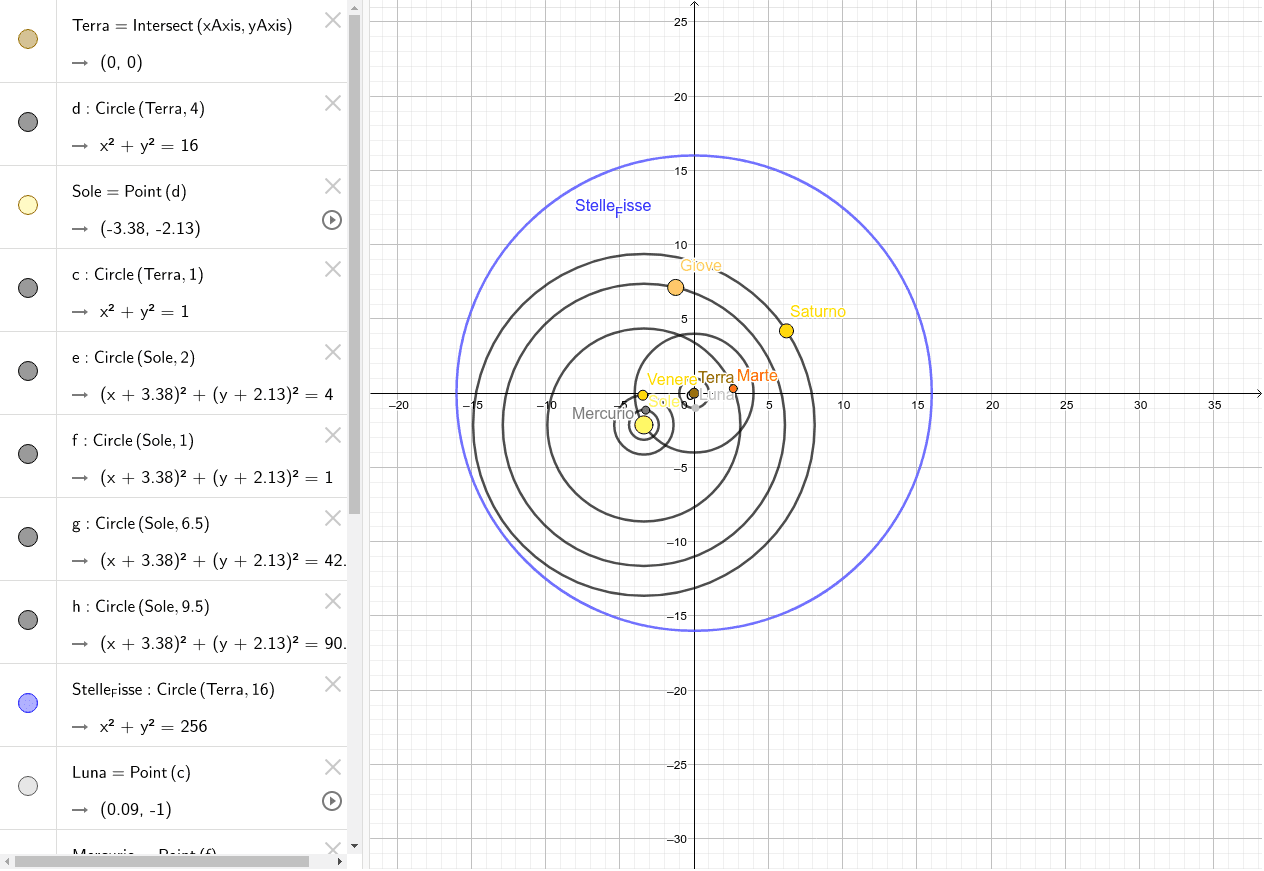
Task: Click definition 'c : Circle (Terra, 1)'
Action: [x=138, y=275]
